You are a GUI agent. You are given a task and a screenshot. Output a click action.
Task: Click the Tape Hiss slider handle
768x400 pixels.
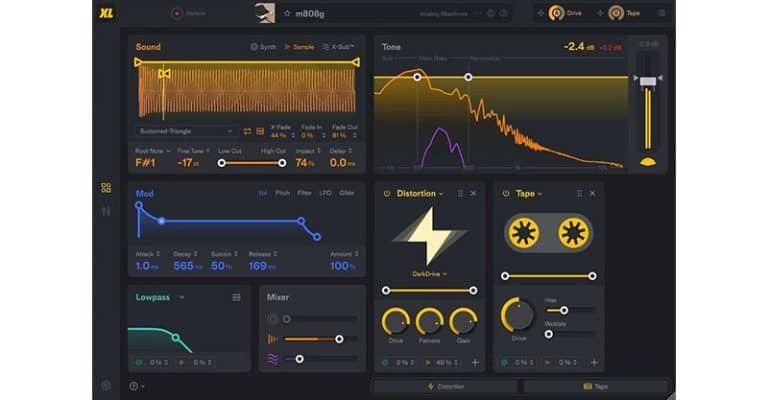pyautogui.click(x=564, y=310)
